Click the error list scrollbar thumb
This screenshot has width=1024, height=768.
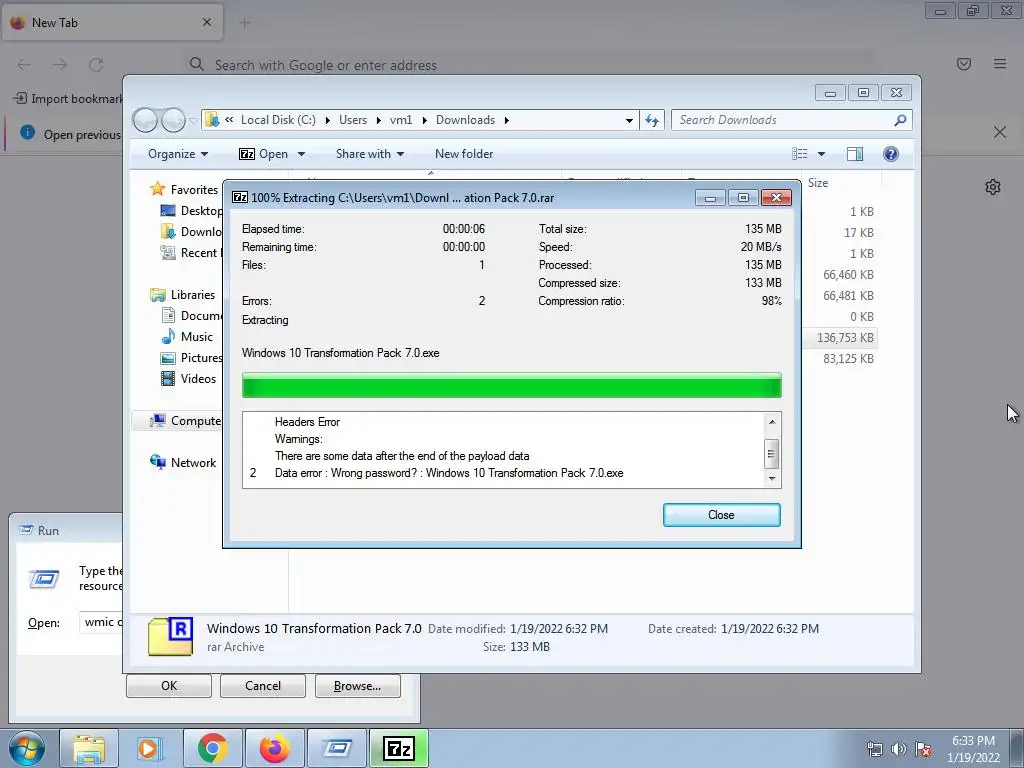(x=771, y=454)
